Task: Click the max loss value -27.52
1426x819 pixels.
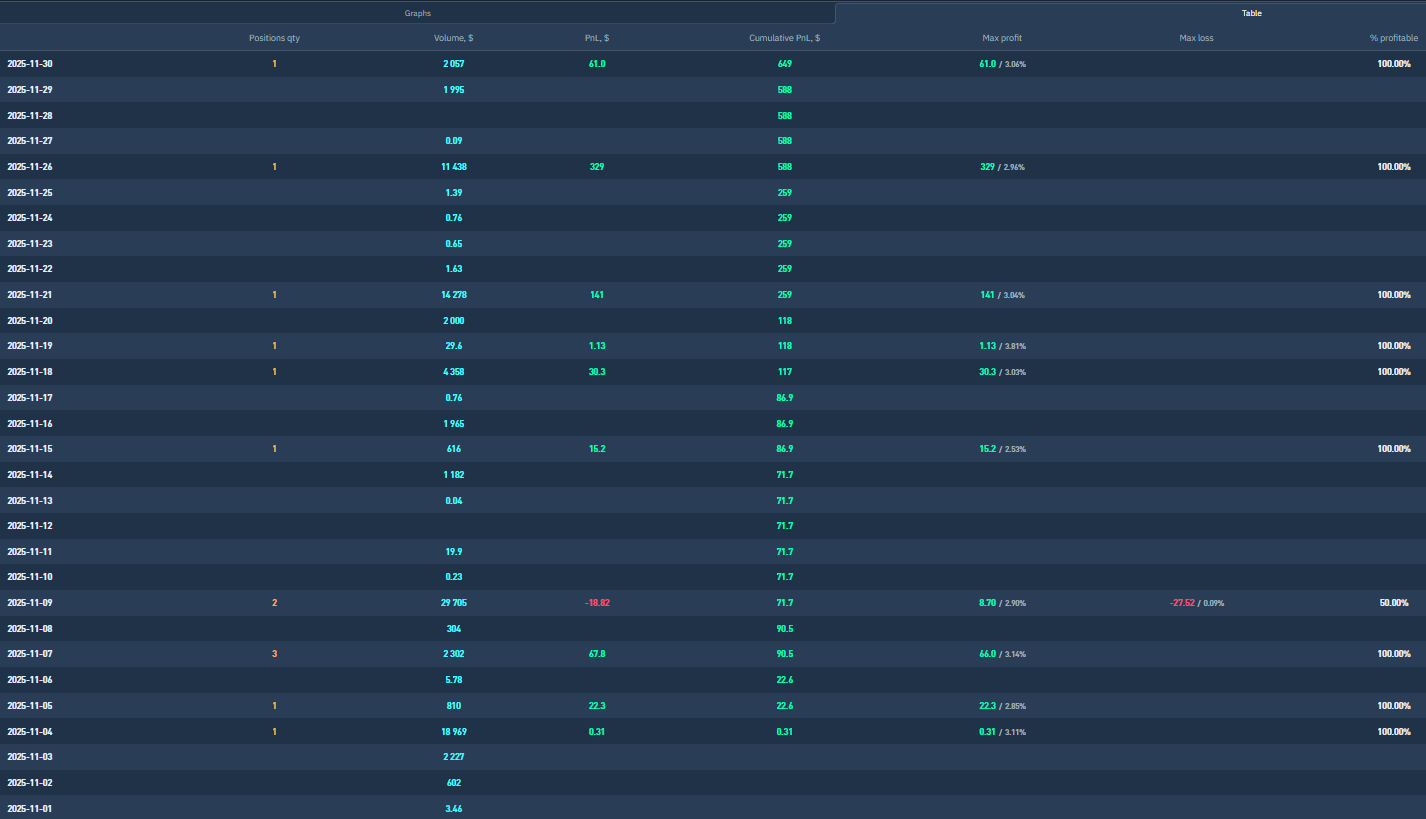Action: pyautogui.click(x=1181, y=603)
